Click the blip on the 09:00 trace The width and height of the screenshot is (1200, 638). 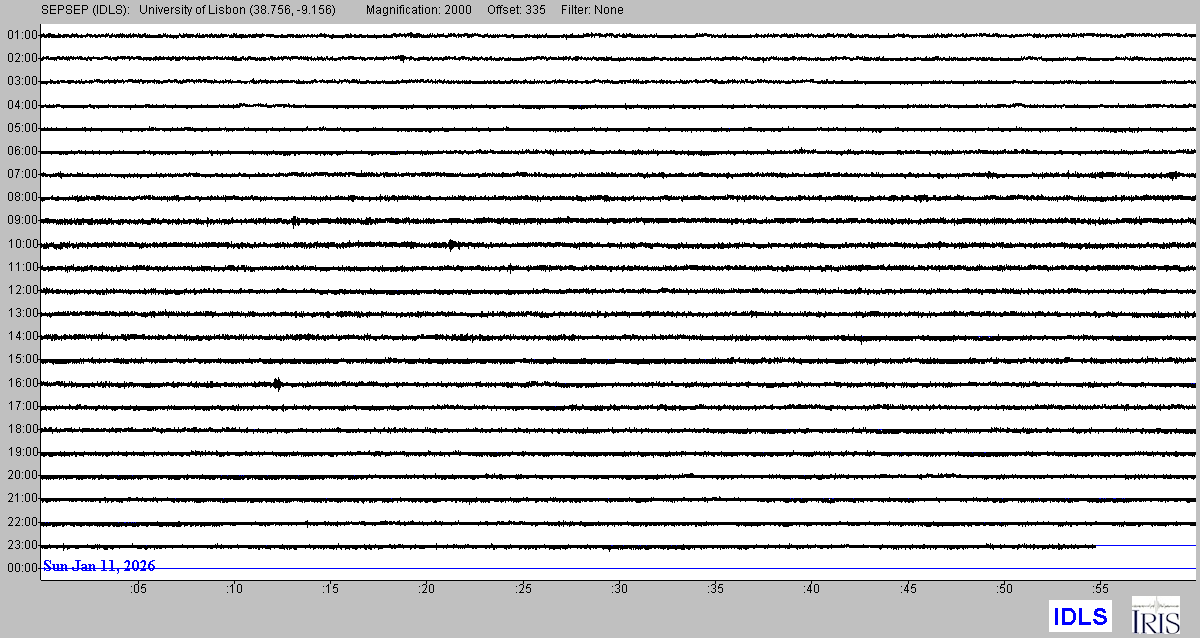[294, 221]
